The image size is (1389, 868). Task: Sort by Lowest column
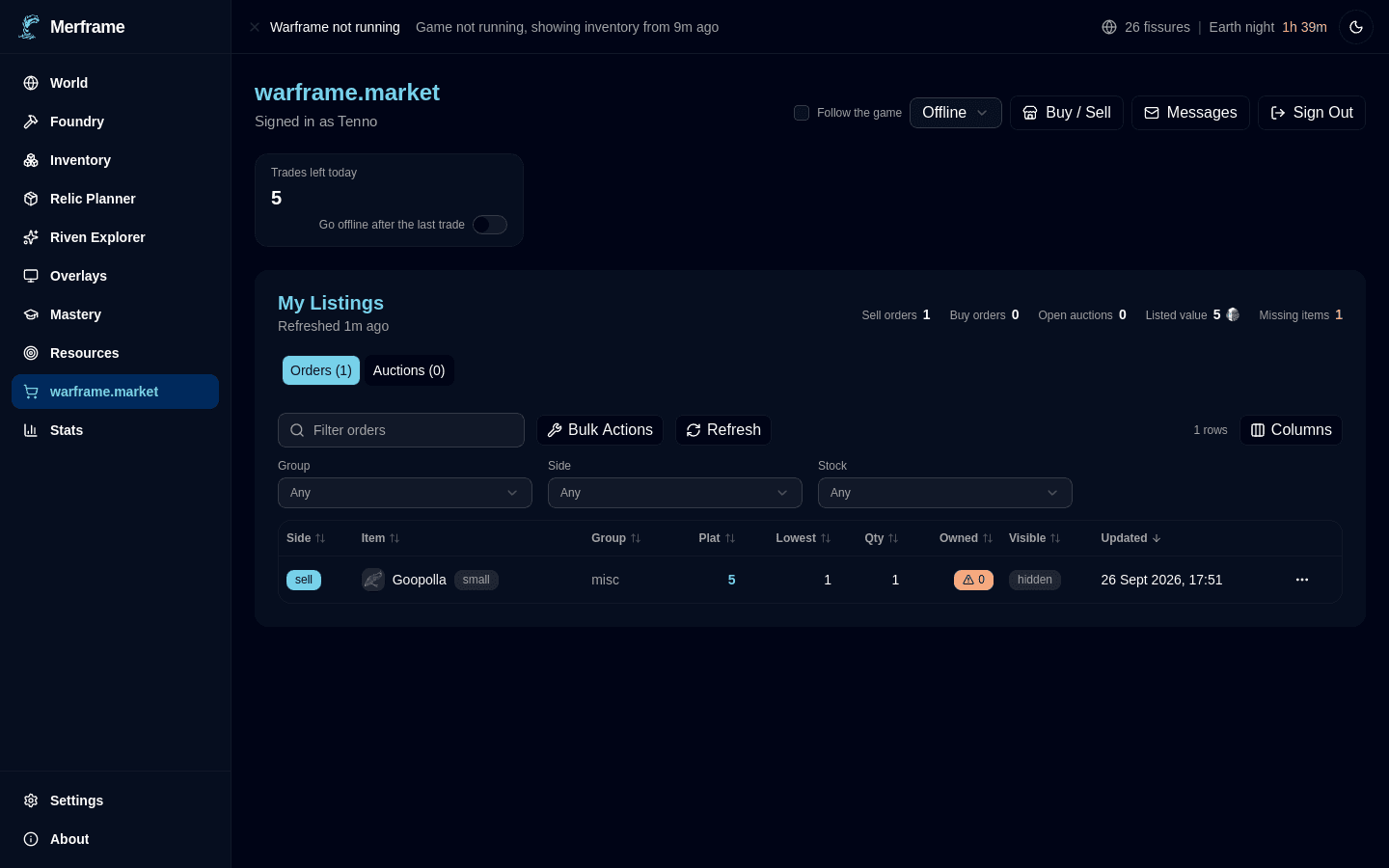coord(803,538)
